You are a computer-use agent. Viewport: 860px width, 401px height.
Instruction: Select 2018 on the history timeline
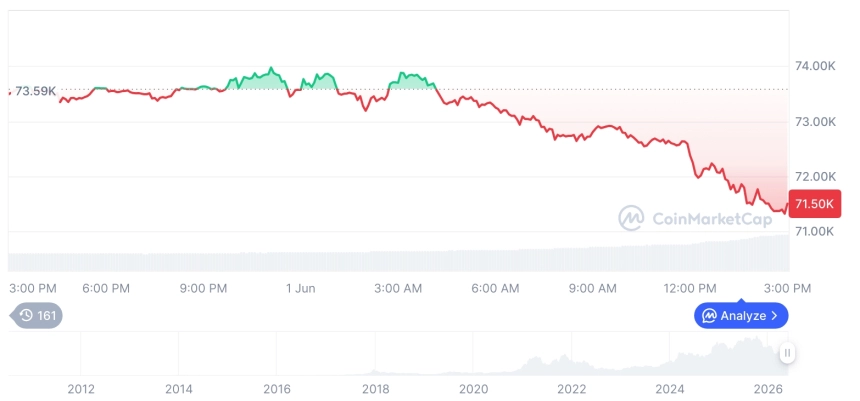pyautogui.click(x=375, y=389)
